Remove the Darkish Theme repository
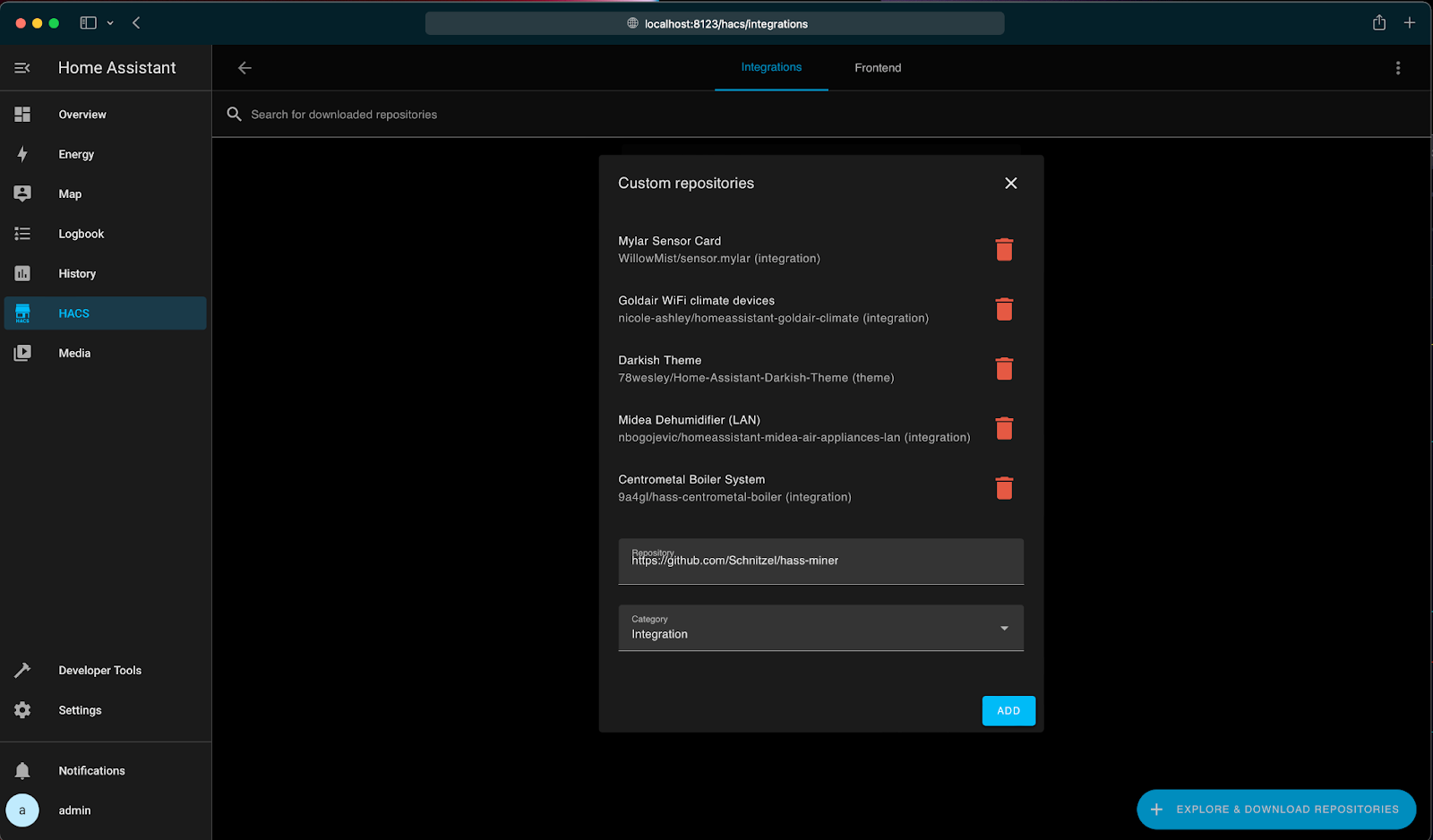Screen dimensions: 1433x840 pos(1004,369)
